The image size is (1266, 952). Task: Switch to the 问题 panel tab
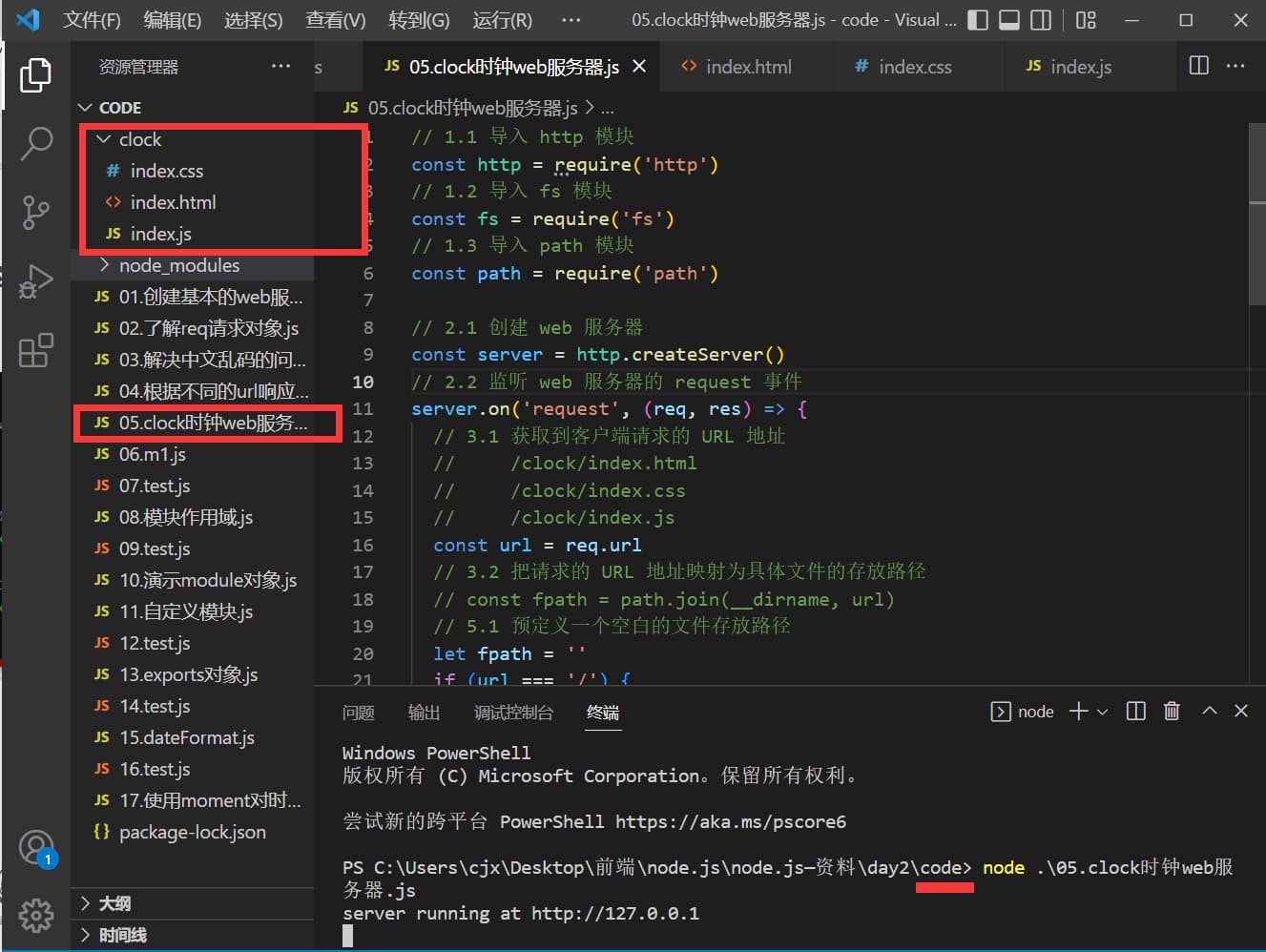(x=359, y=713)
